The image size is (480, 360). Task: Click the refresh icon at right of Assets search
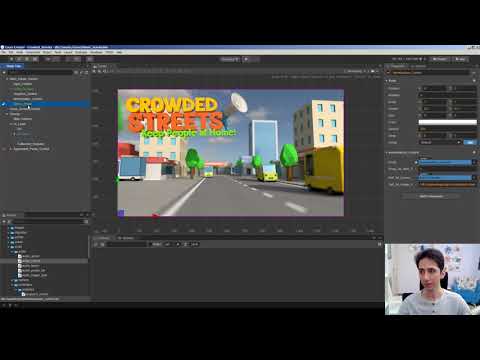(x=86, y=221)
